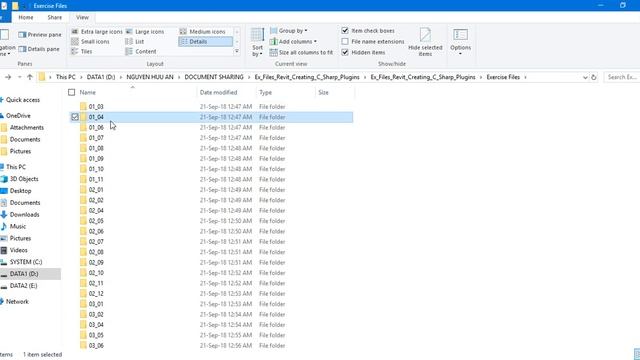This screenshot has width=640, height=360.
Task: Select folder 03_06
Action: coord(96,346)
